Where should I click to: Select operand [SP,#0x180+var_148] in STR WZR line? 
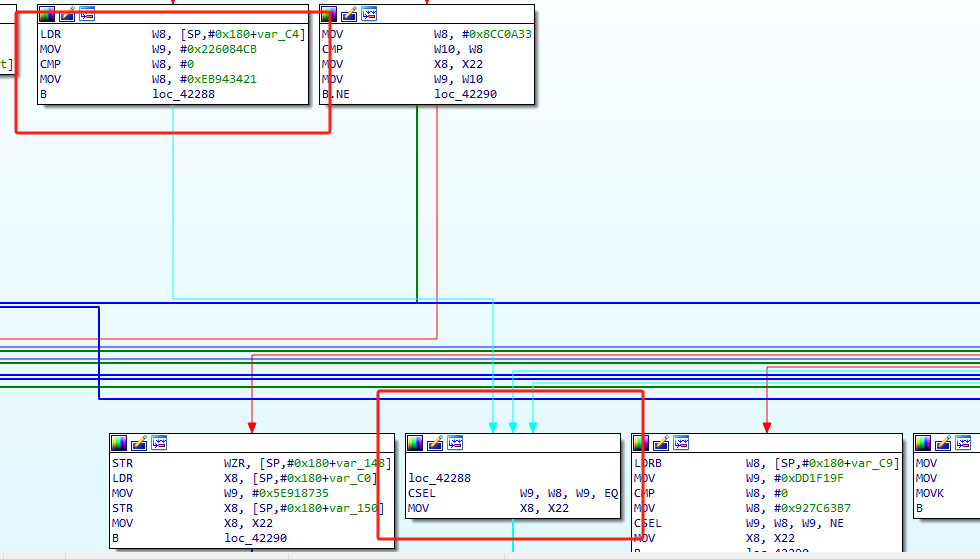coord(325,463)
